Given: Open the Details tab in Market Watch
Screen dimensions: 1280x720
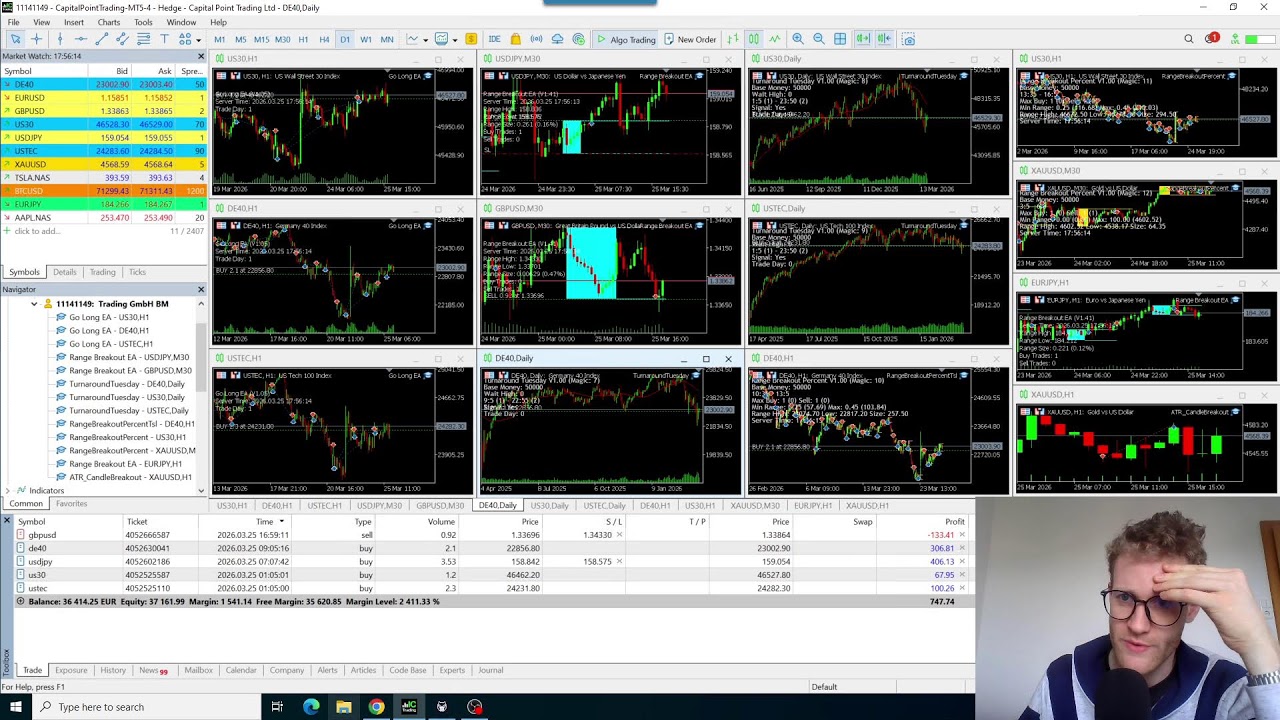Looking at the screenshot, I should point(65,272).
